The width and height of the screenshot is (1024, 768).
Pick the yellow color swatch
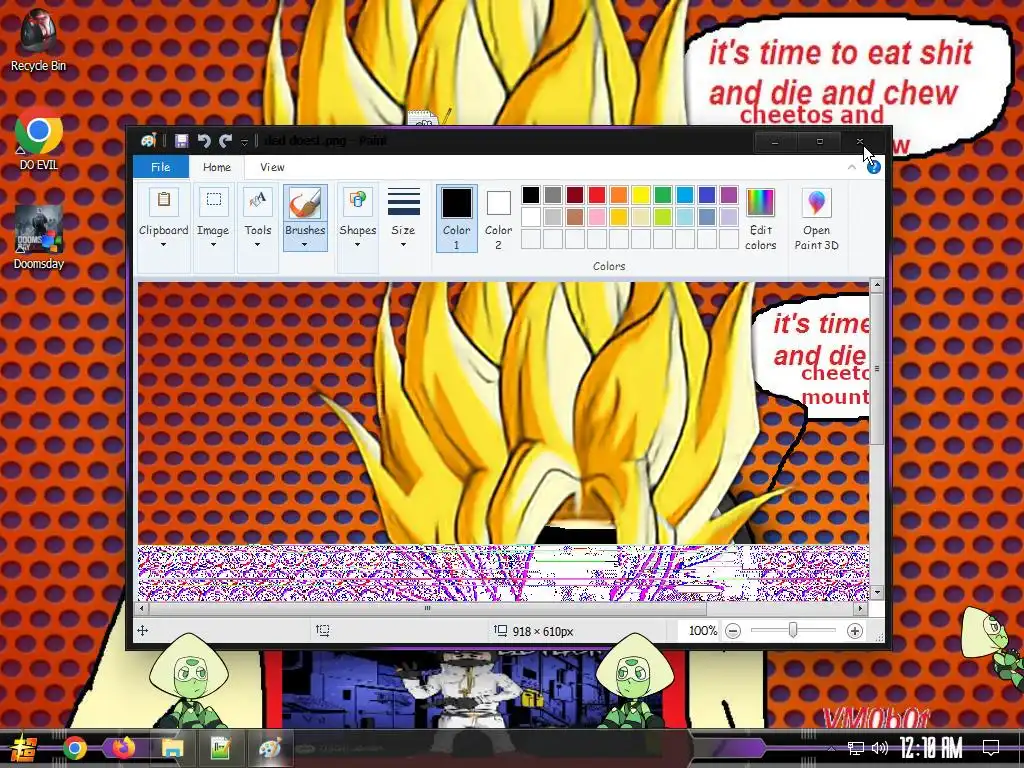tap(641, 195)
